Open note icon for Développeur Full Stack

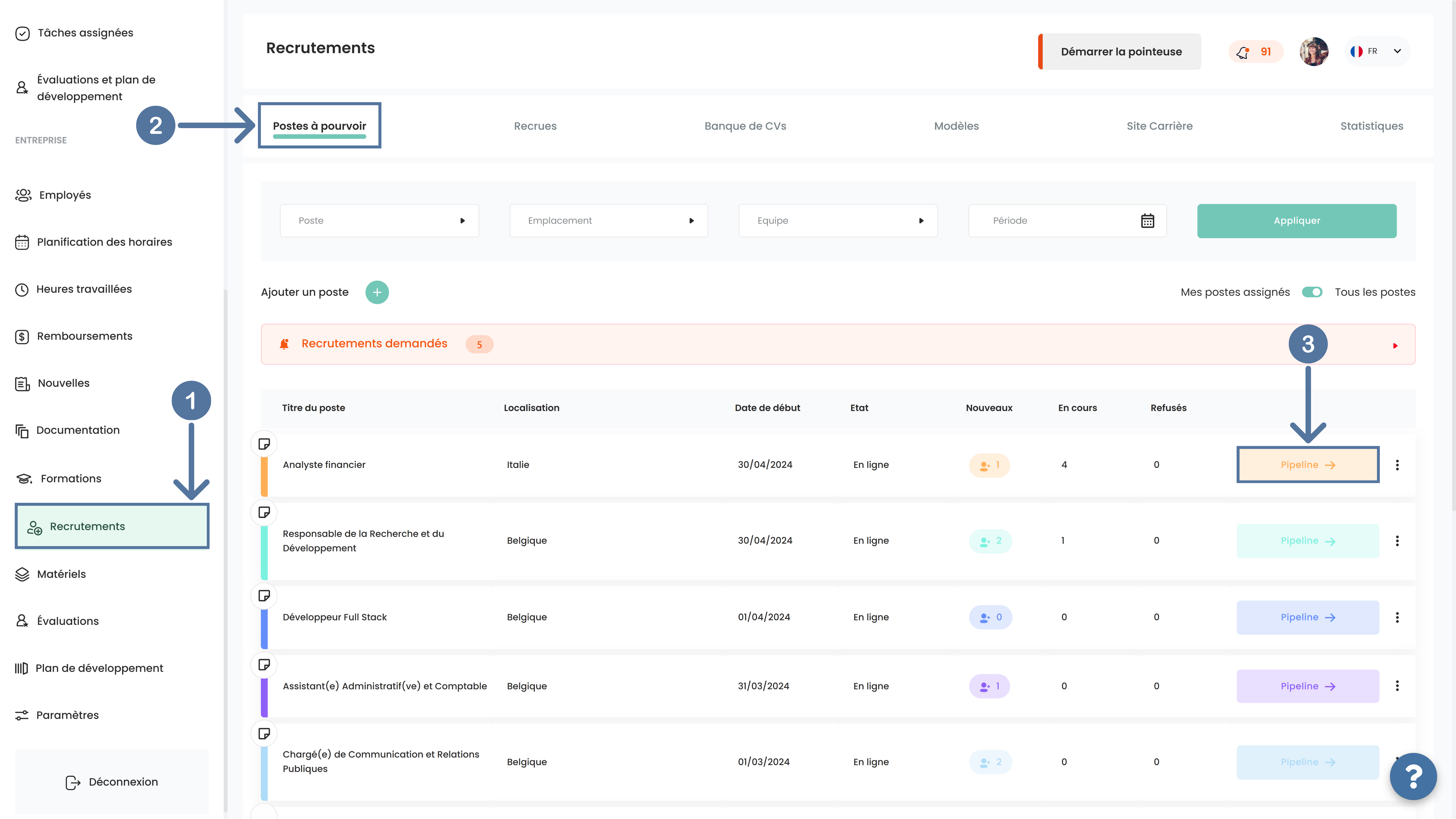264,596
